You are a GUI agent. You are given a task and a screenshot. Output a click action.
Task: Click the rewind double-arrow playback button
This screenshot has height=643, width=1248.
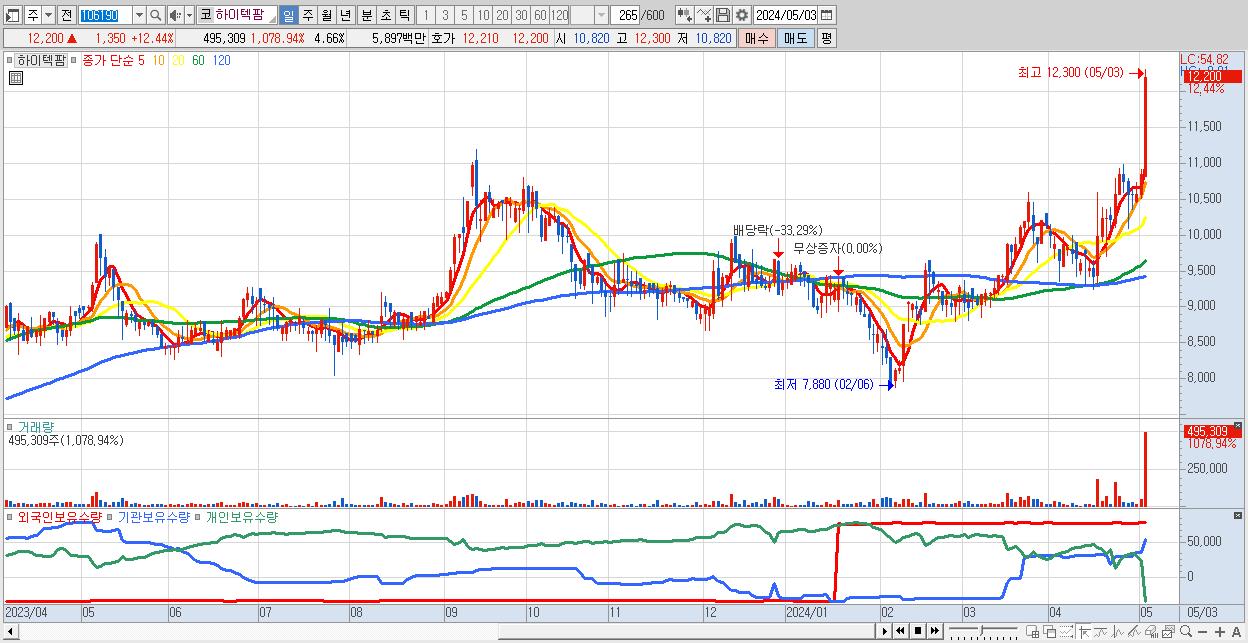pyautogui.click(x=900, y=631)
